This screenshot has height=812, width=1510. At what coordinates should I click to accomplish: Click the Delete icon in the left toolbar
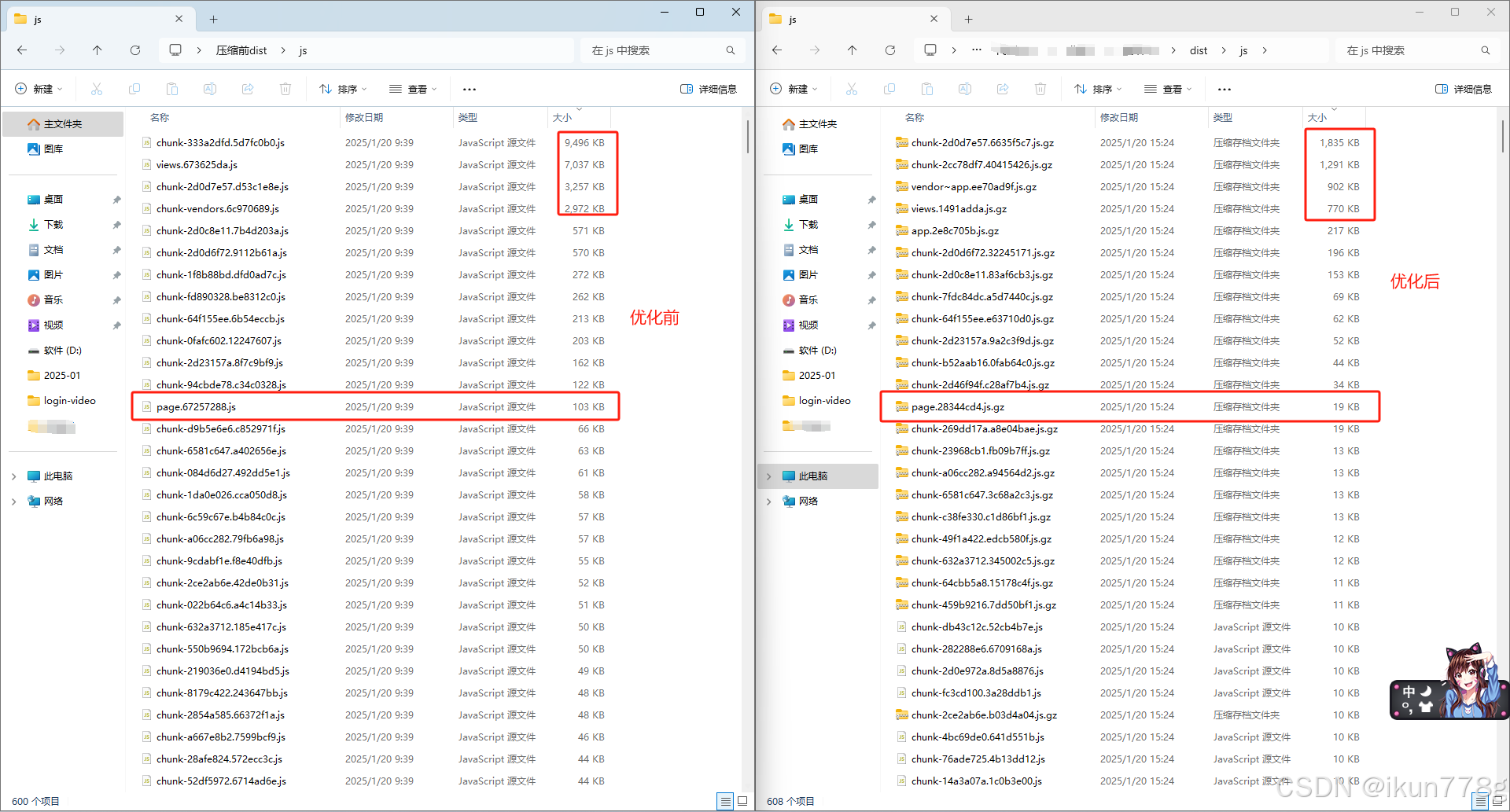tap(285, 88)
